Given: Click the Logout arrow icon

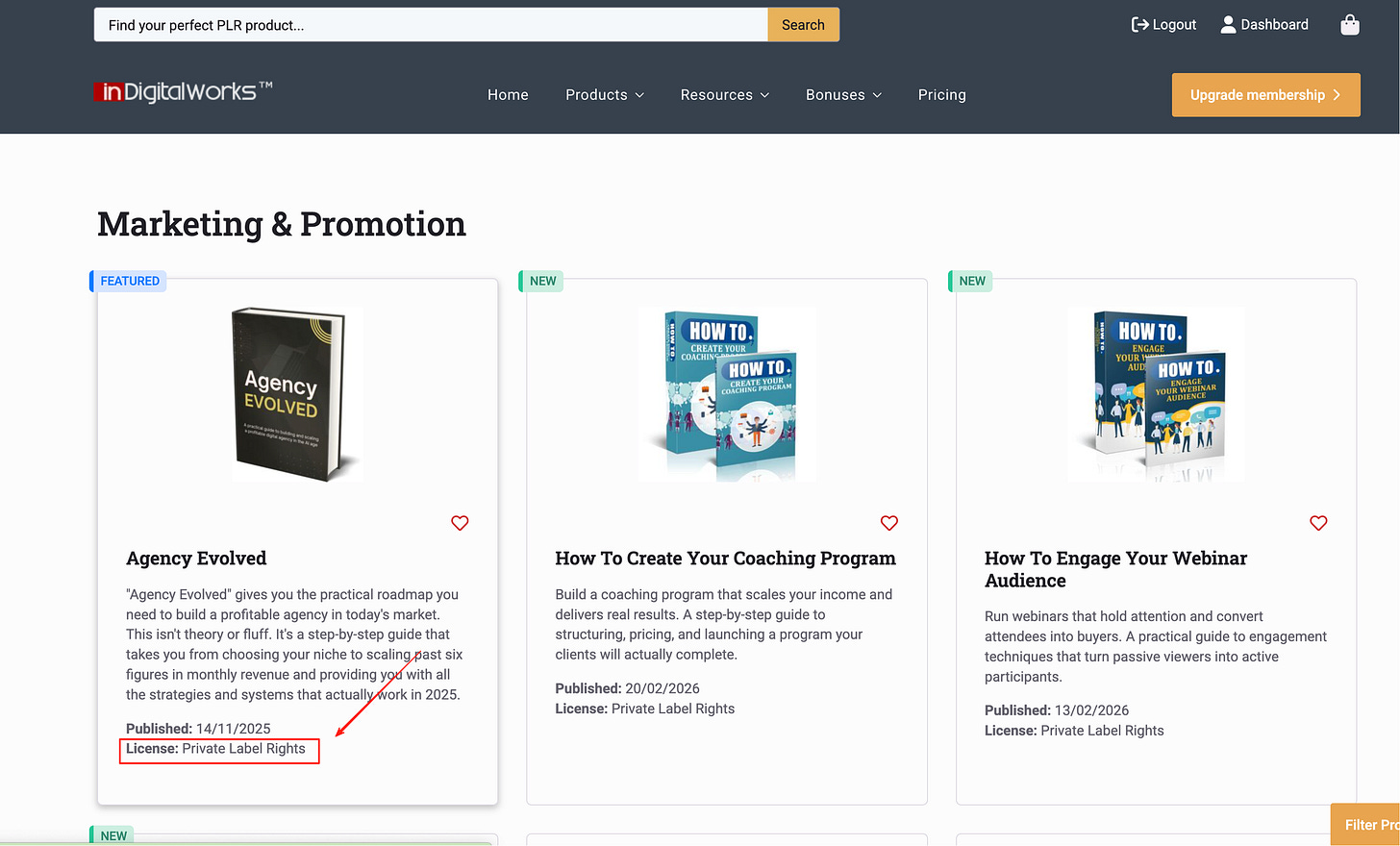Looking at the screenshot, I should tap(1139, 25).
